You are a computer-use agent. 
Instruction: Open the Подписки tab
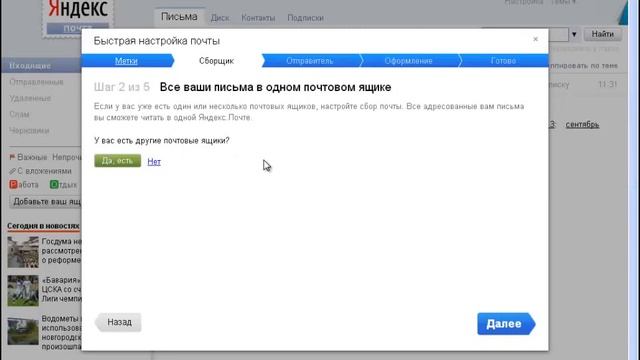pos(305,18)
